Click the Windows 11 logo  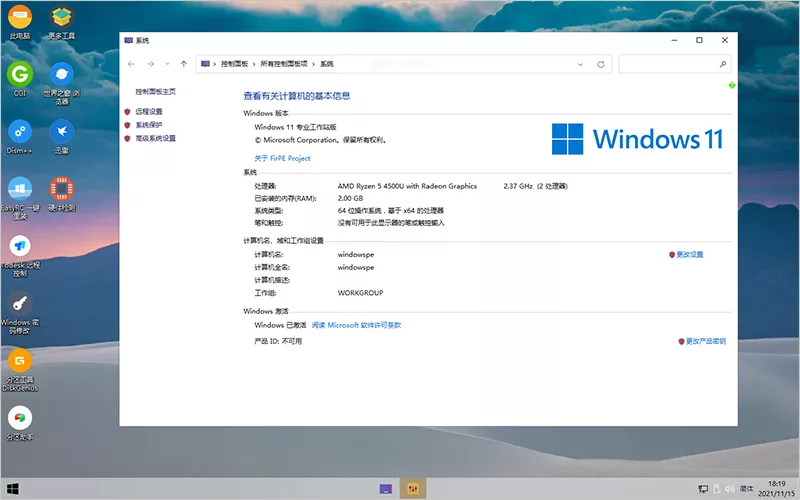[x=637, y=139]
